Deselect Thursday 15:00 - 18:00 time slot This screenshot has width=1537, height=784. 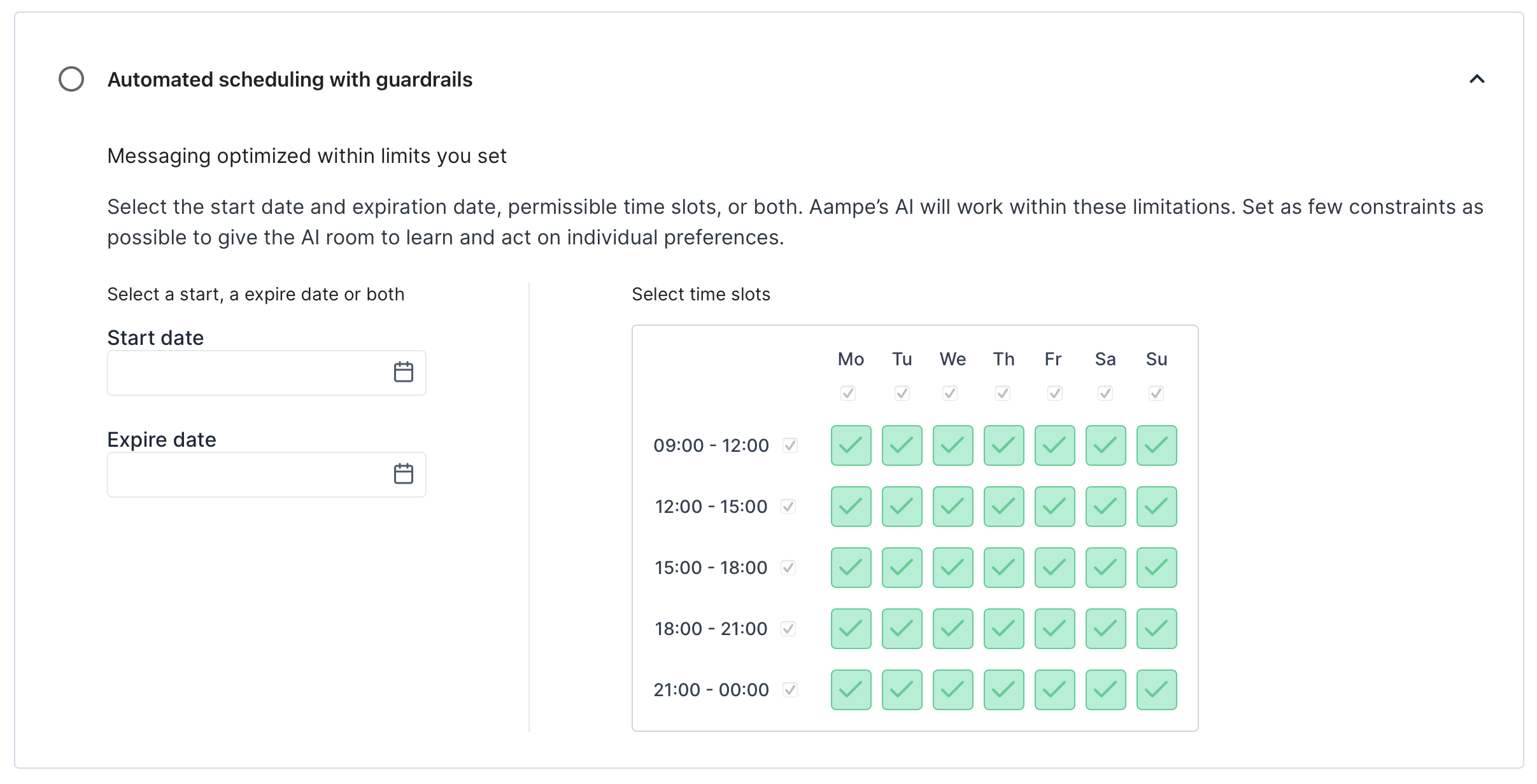1004,568
